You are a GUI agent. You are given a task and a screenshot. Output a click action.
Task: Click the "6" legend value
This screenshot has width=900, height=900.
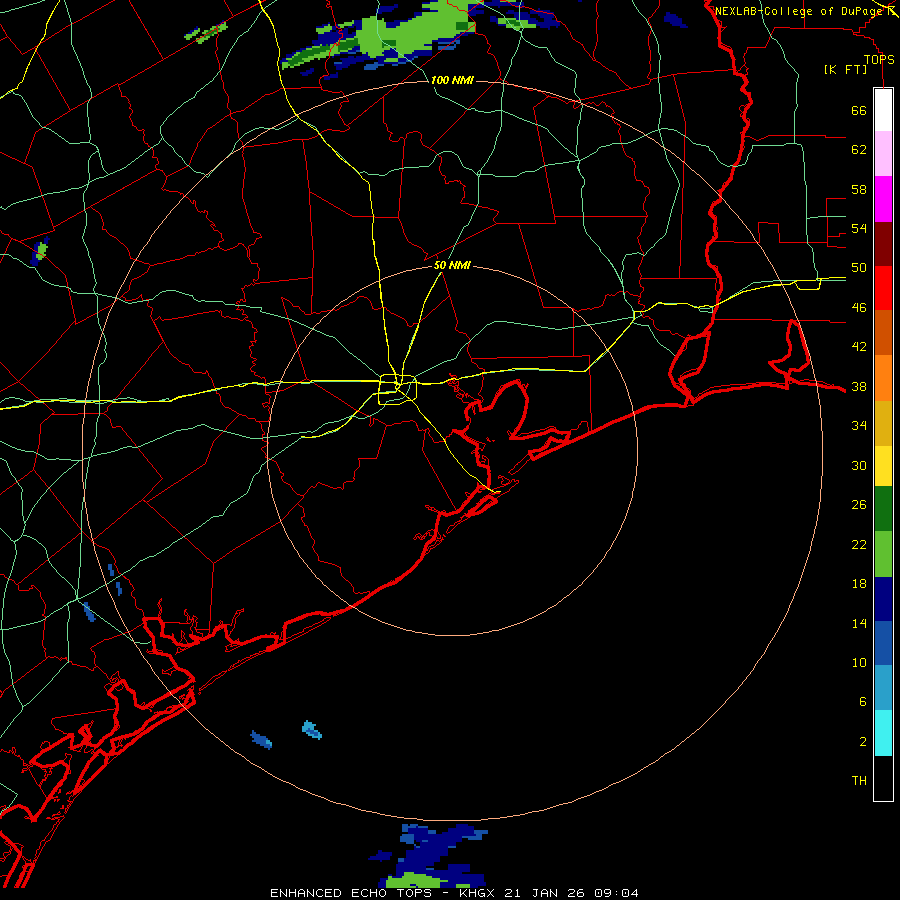862,702
